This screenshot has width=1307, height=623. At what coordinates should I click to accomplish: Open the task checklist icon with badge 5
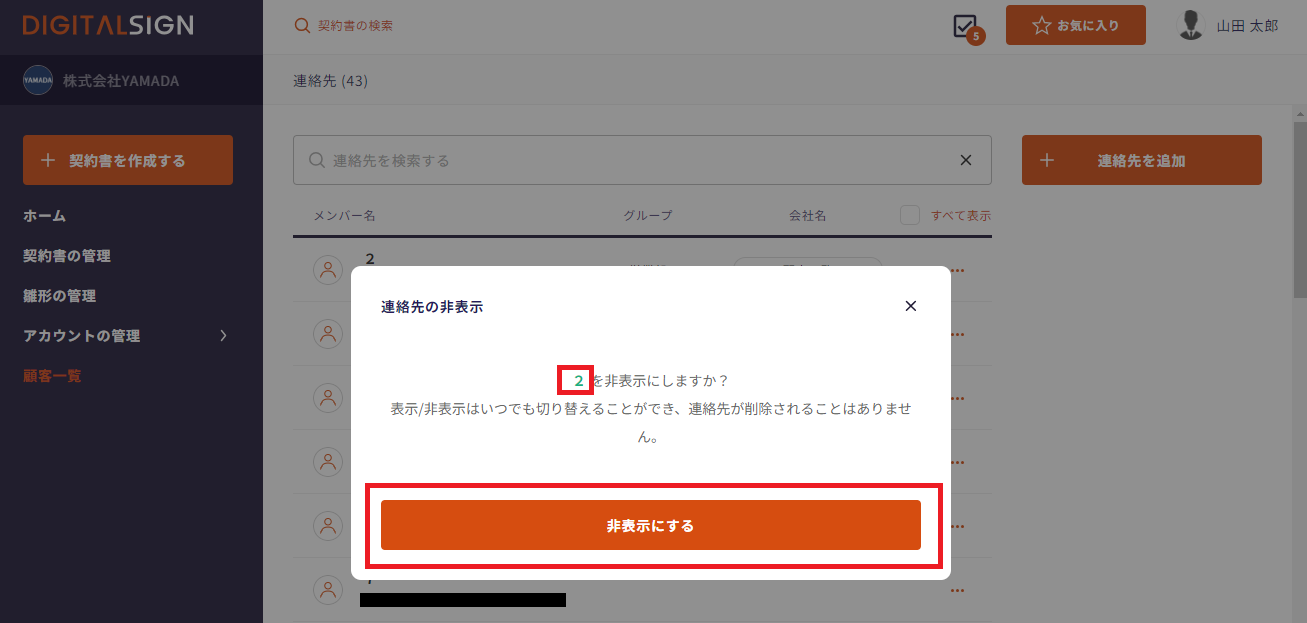[966, 27]
